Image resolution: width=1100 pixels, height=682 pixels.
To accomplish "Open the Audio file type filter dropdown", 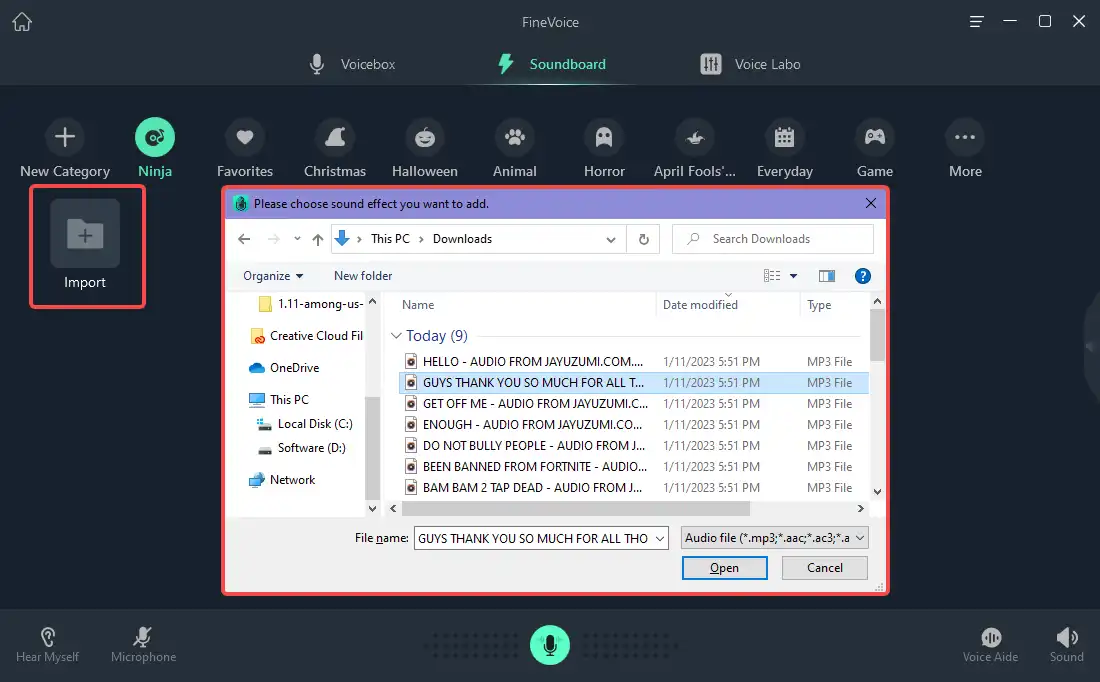I will (774, 538).
